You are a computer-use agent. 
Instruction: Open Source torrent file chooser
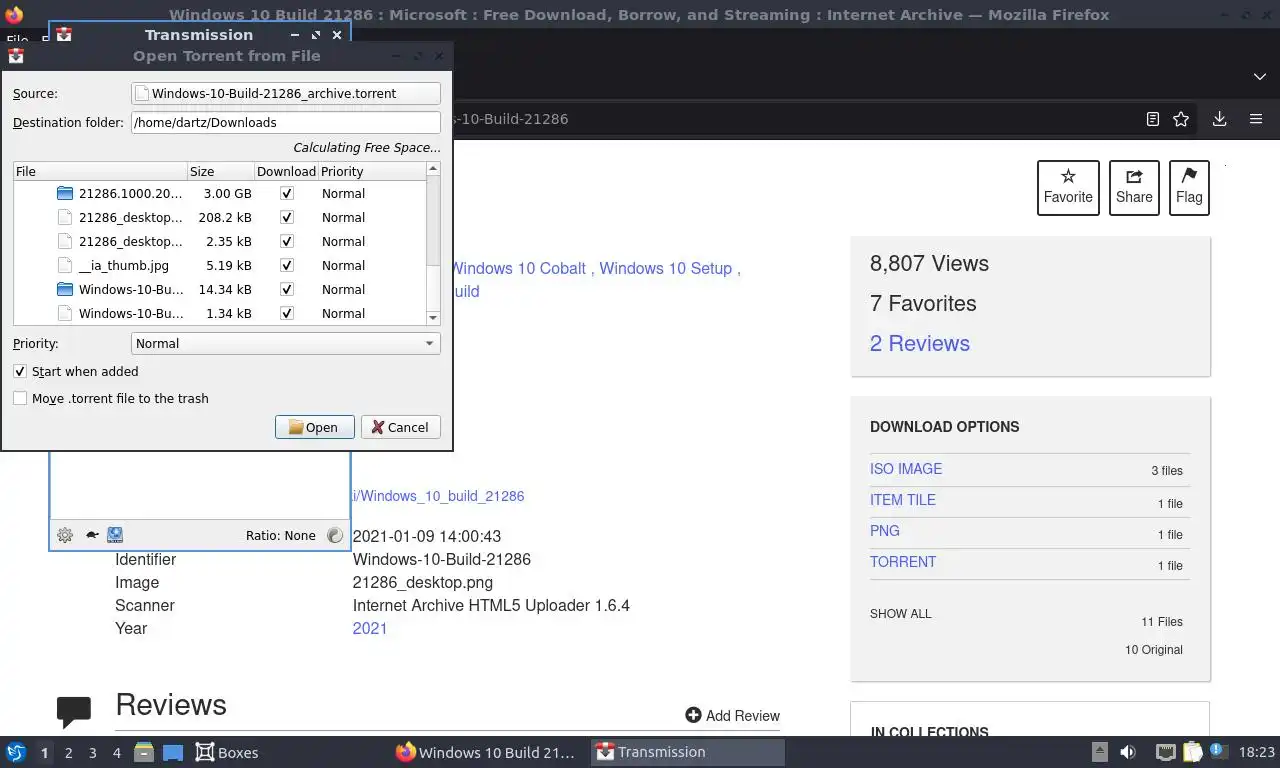(286, 93)
